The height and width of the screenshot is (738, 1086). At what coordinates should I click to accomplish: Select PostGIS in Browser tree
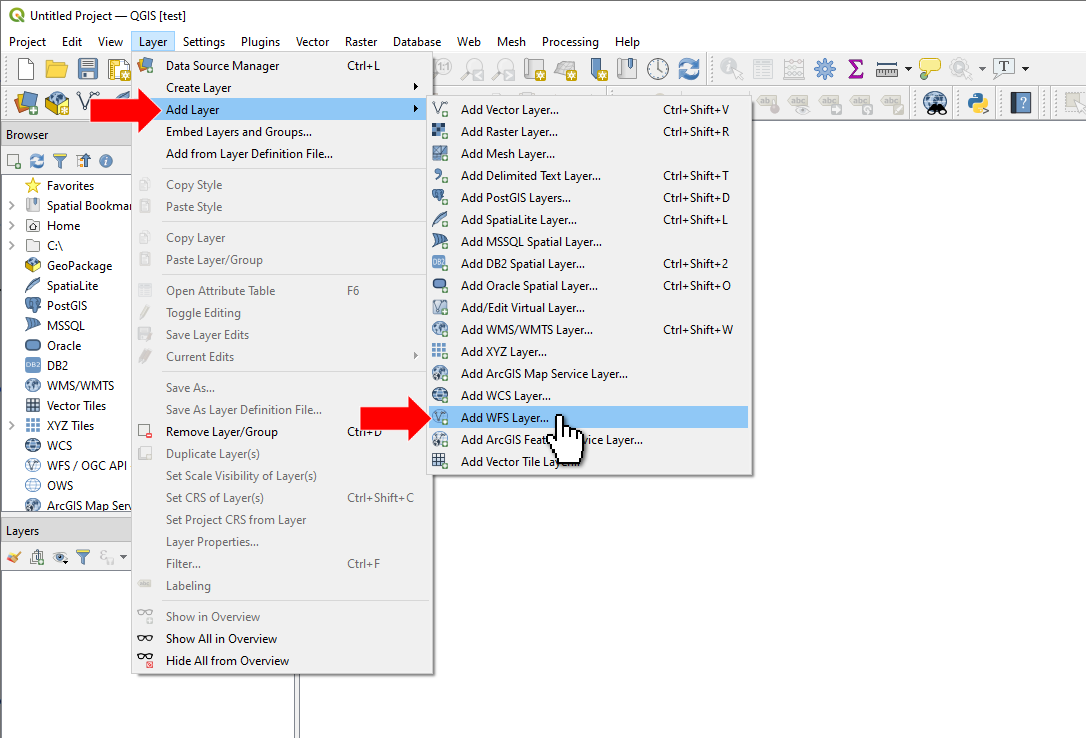(x=66, y=305)
